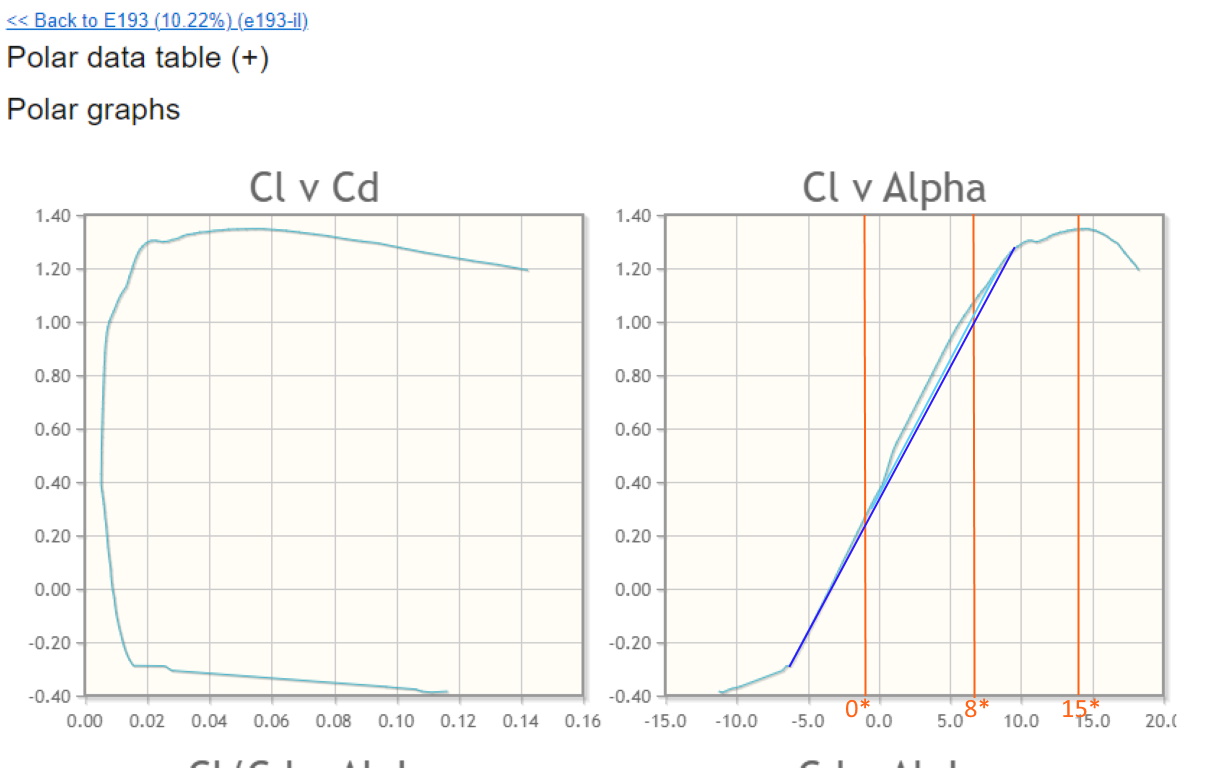Select the orange 15* annotation label

(x=1080, y=709)
